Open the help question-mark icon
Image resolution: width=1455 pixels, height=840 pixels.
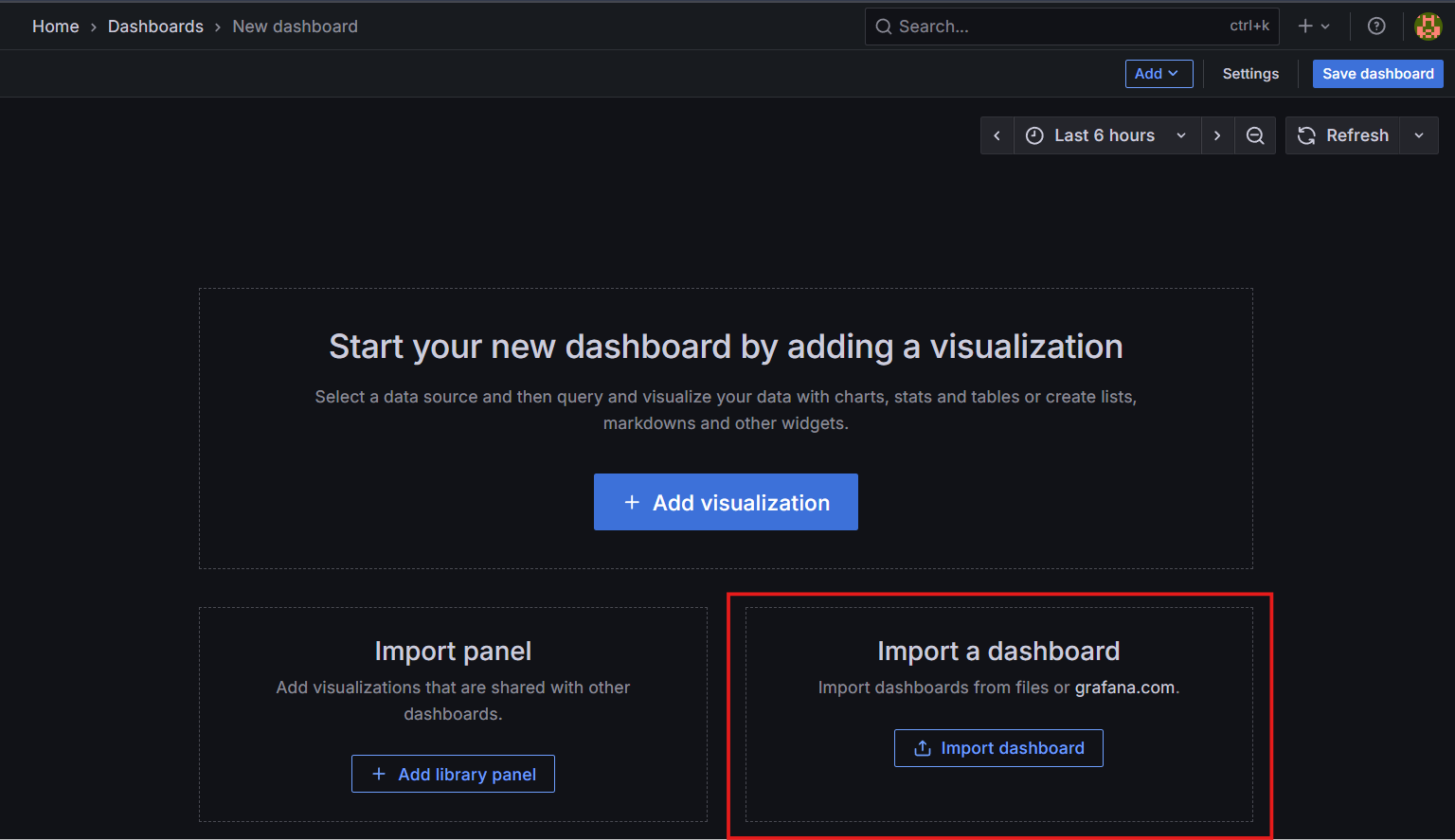pyautogui.click(x=1376, y=27)
